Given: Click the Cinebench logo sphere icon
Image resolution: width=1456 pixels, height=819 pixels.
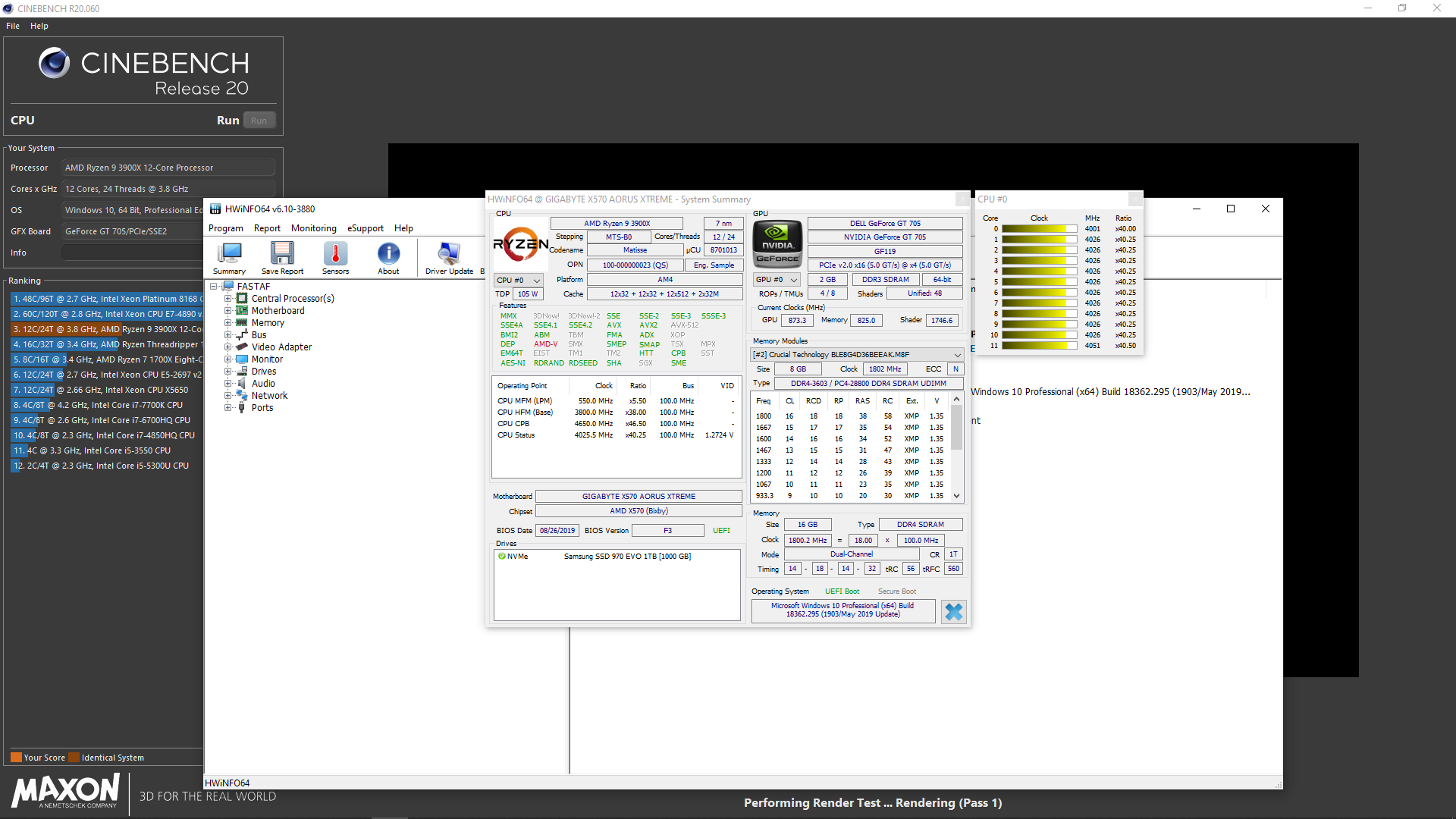Looking at the screenshot, I should click(x=54, y=63).
